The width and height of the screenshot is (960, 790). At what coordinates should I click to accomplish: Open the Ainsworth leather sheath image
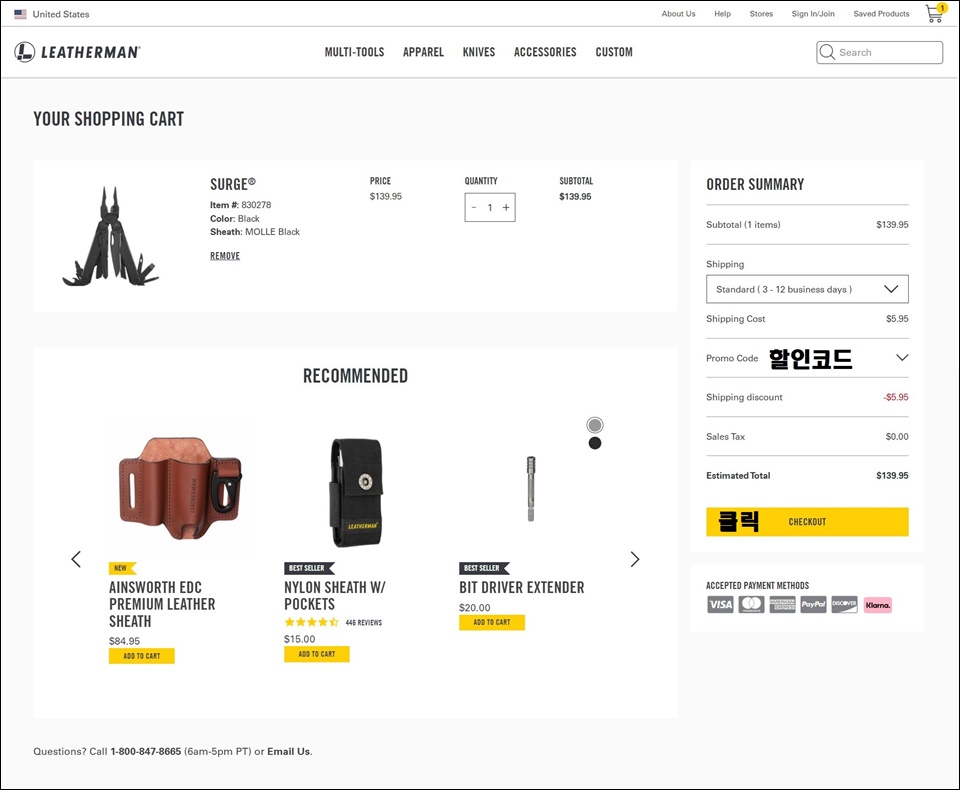click(x=180, y=488)
